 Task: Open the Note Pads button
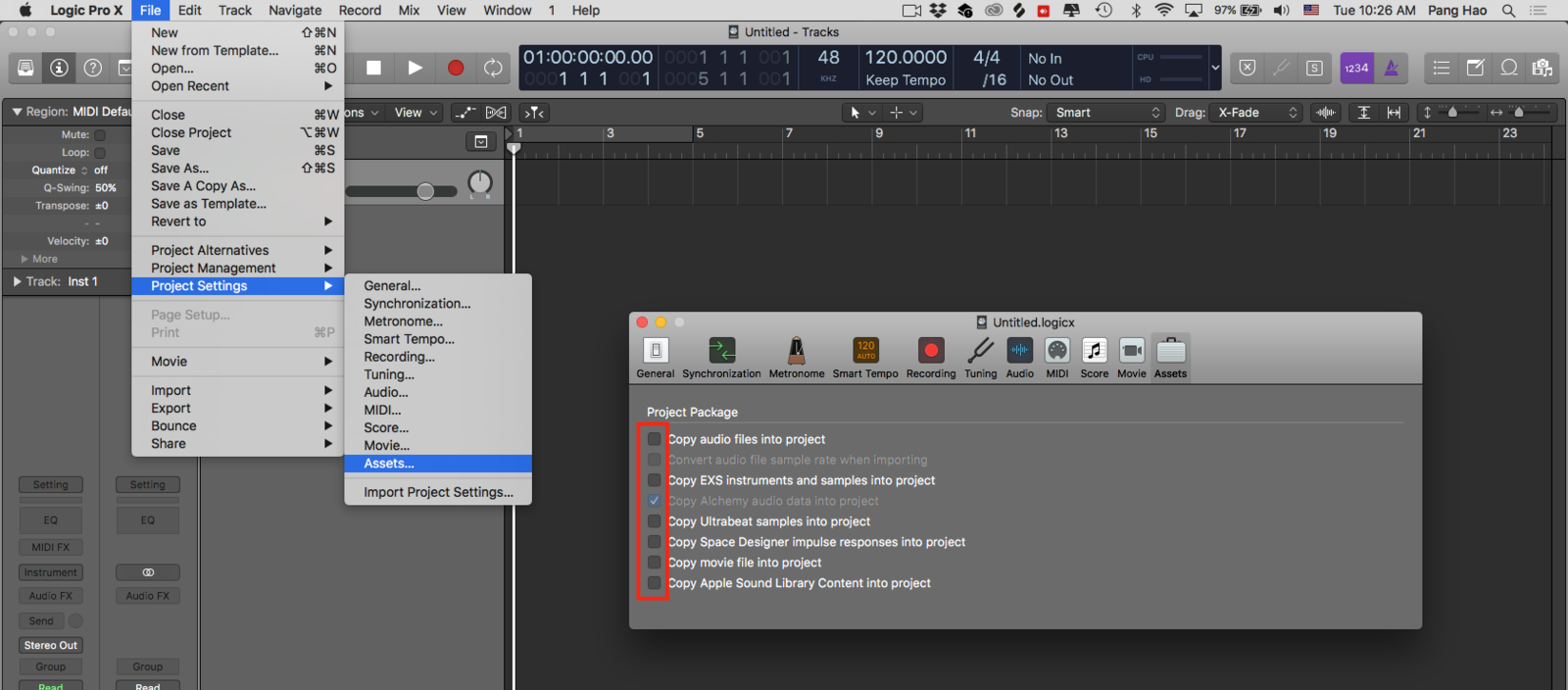coord(1475,68)
